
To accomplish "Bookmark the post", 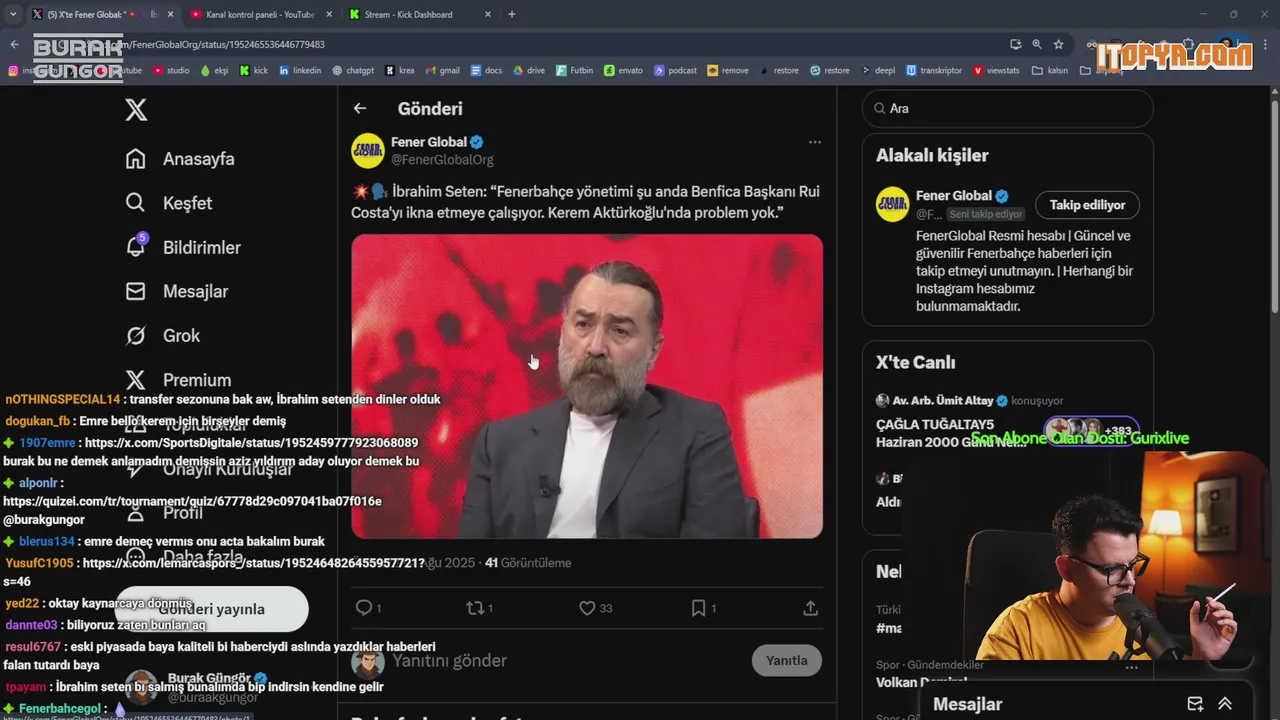I will (x=699, y=608).
